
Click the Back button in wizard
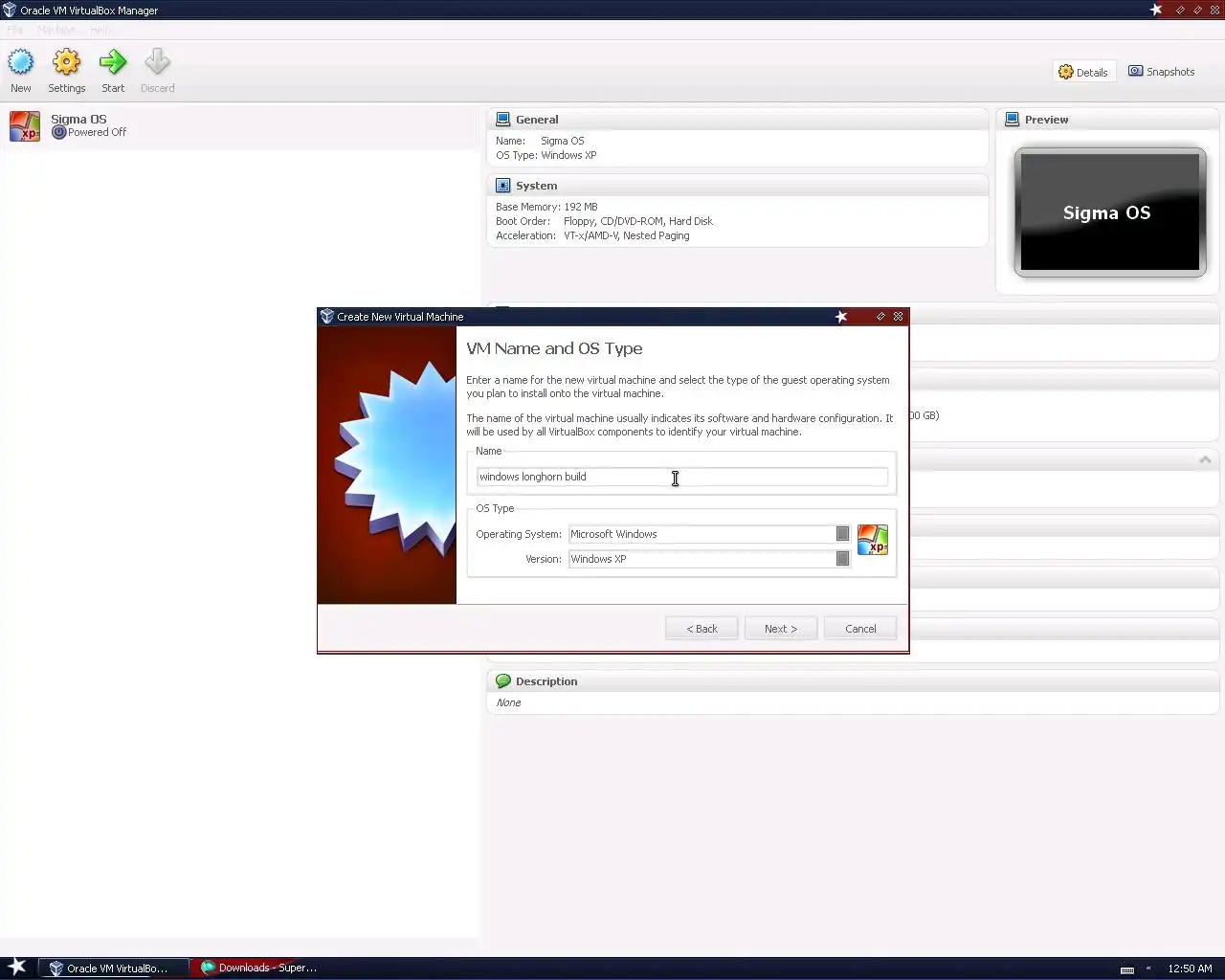point(702,629)
